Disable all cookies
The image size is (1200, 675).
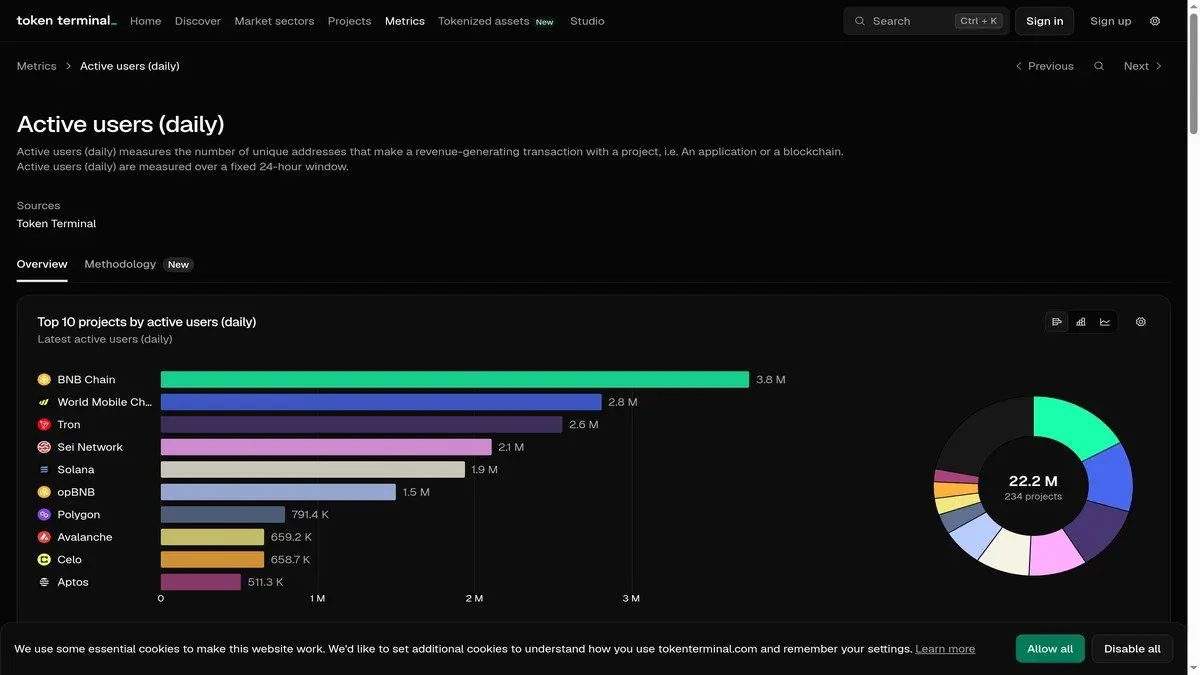click(x=1132, y=649)
